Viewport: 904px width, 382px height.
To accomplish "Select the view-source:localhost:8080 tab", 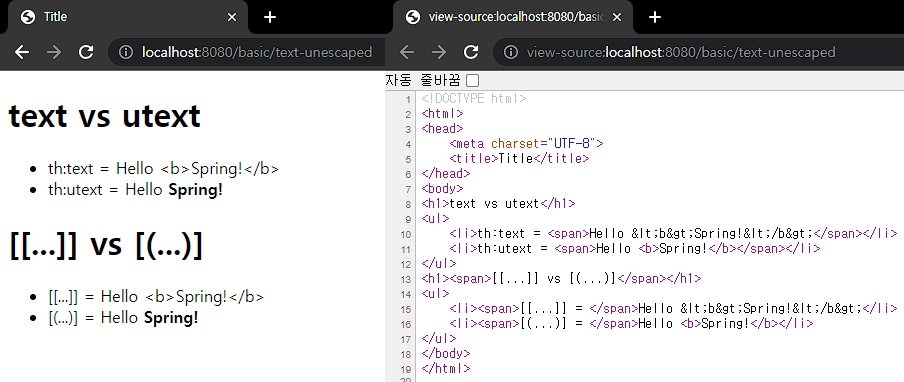I will (513, 17).
